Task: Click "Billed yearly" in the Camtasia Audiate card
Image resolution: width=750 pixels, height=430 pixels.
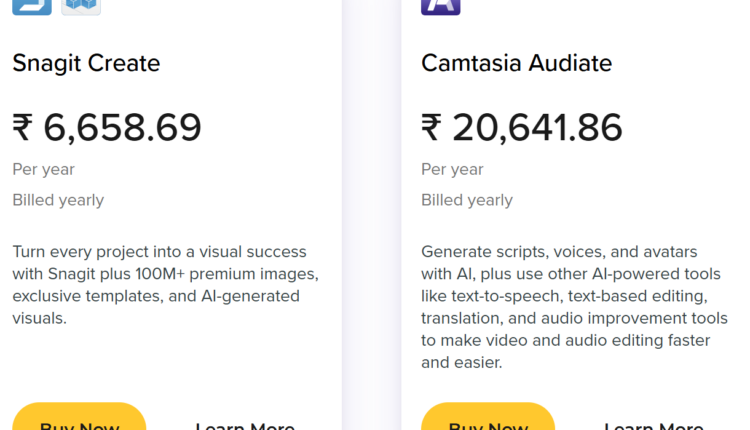Action: 467,200
